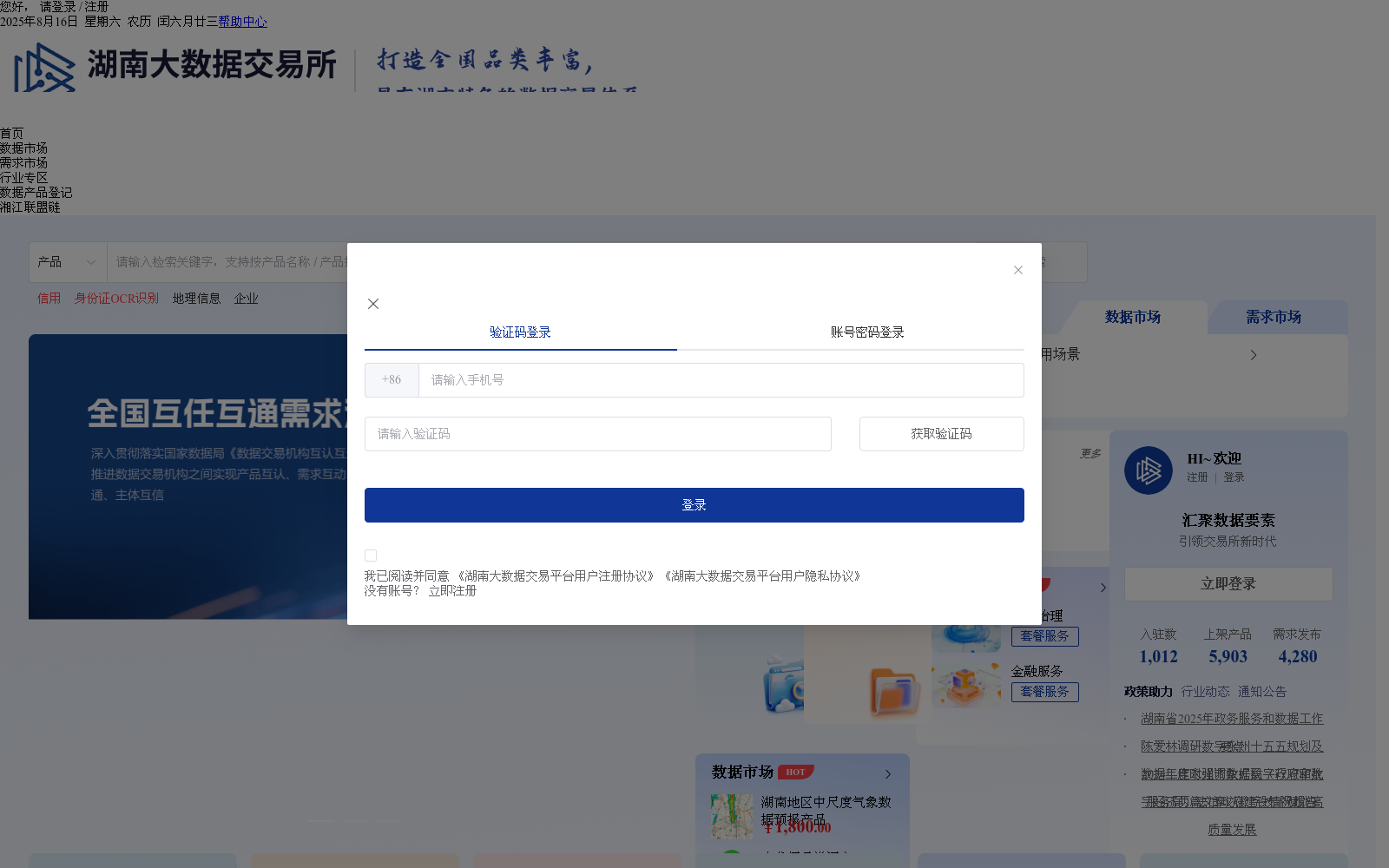The width and height of the screenshot is (1389, 868).
Task: Click the 湖南大数据交易所 logo icon
Action: coord(44,68)
